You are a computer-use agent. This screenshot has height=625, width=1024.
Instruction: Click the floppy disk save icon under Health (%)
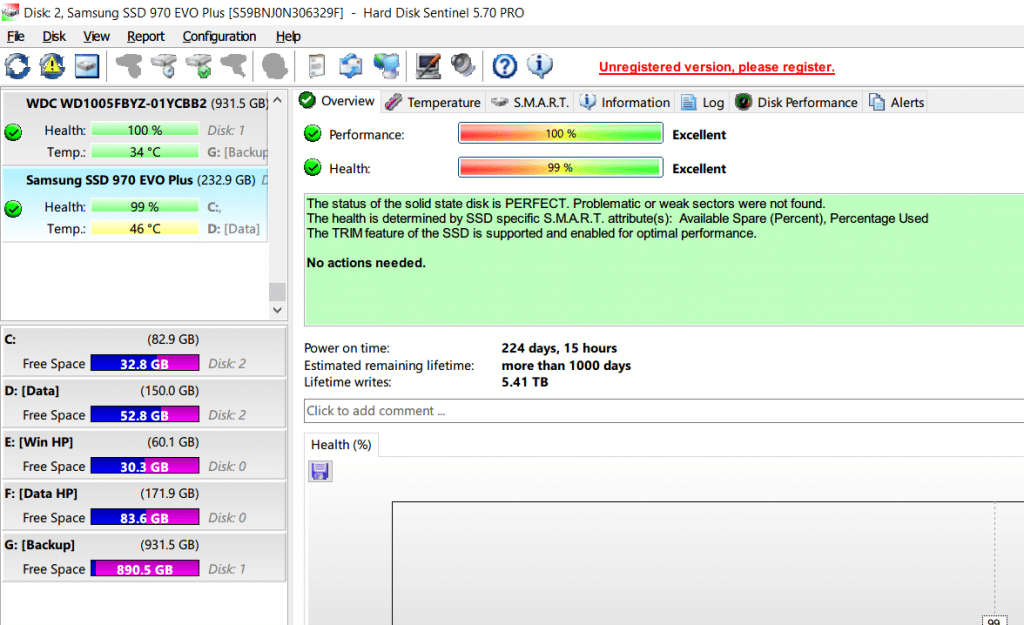point(320,471)
